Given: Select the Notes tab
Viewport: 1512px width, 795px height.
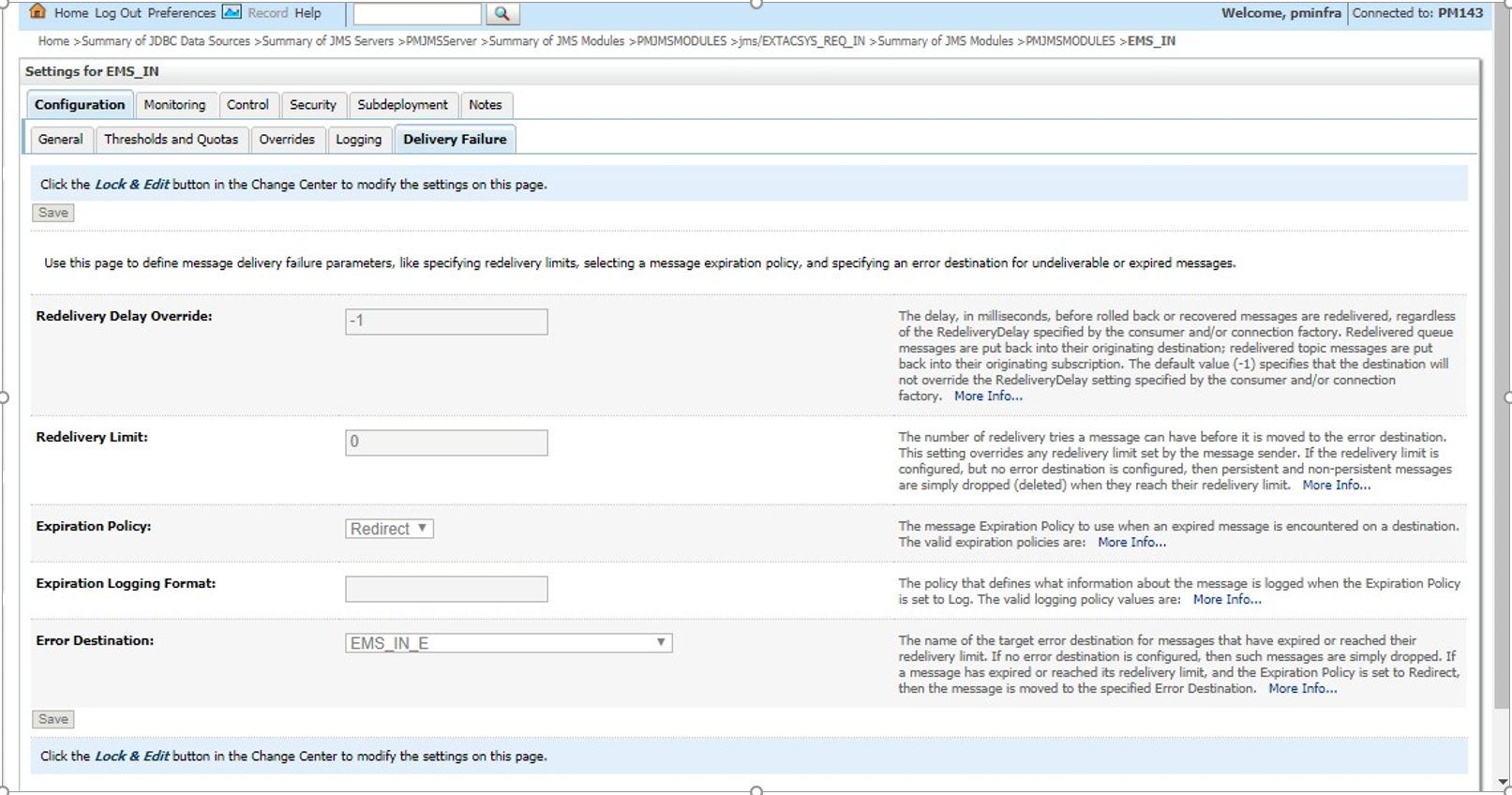Looking at the screenshot, I should pos(486,105).
